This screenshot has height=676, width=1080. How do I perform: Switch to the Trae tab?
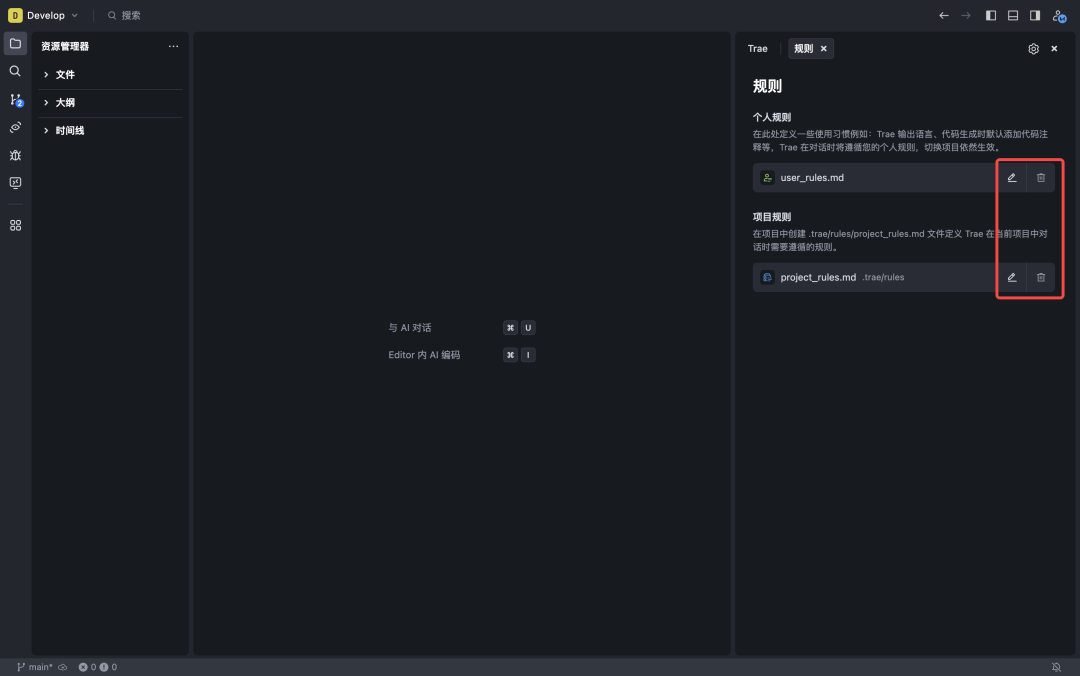tap(757, 48)
